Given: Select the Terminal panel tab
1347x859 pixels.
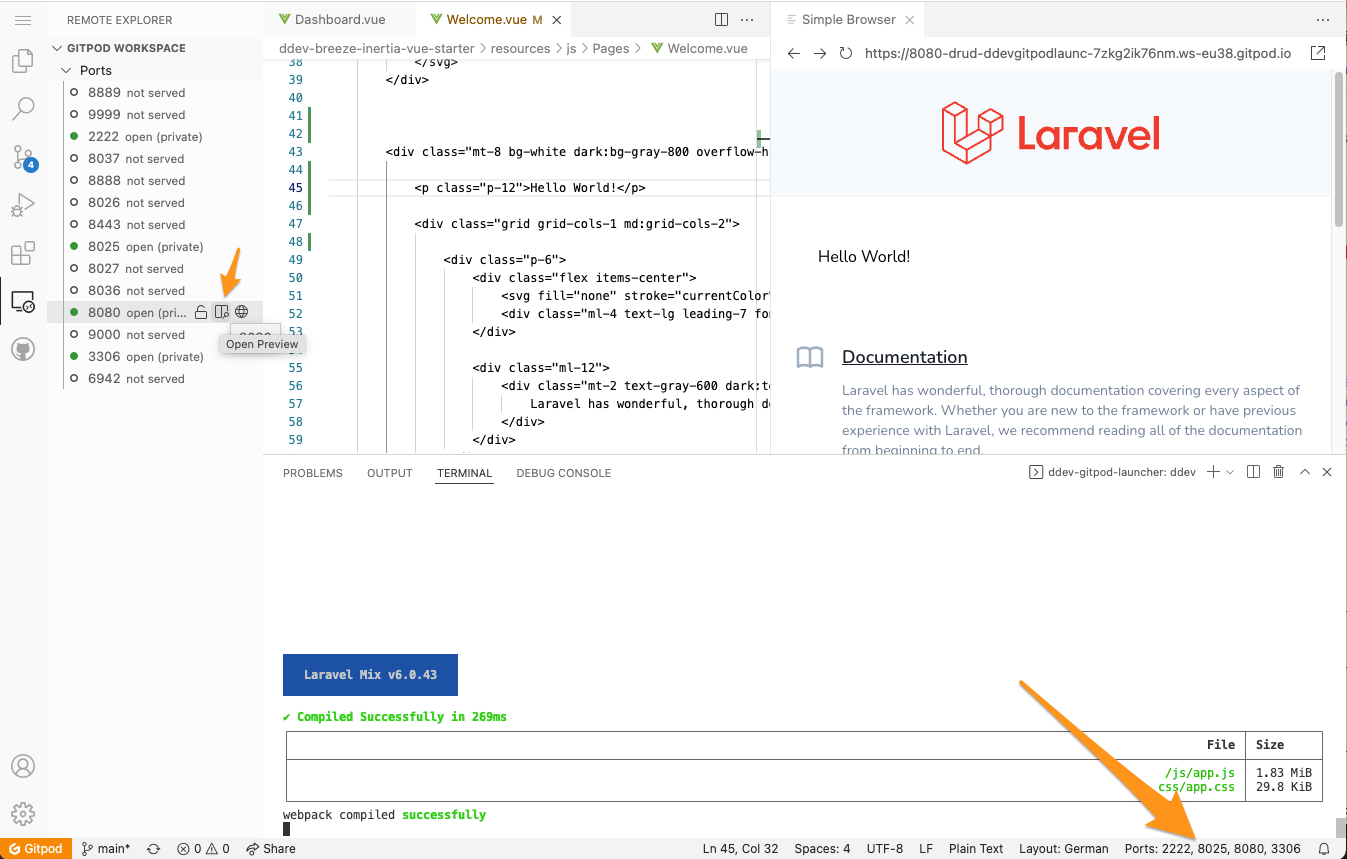Looking at the screenshot, I should click(464, 473).
